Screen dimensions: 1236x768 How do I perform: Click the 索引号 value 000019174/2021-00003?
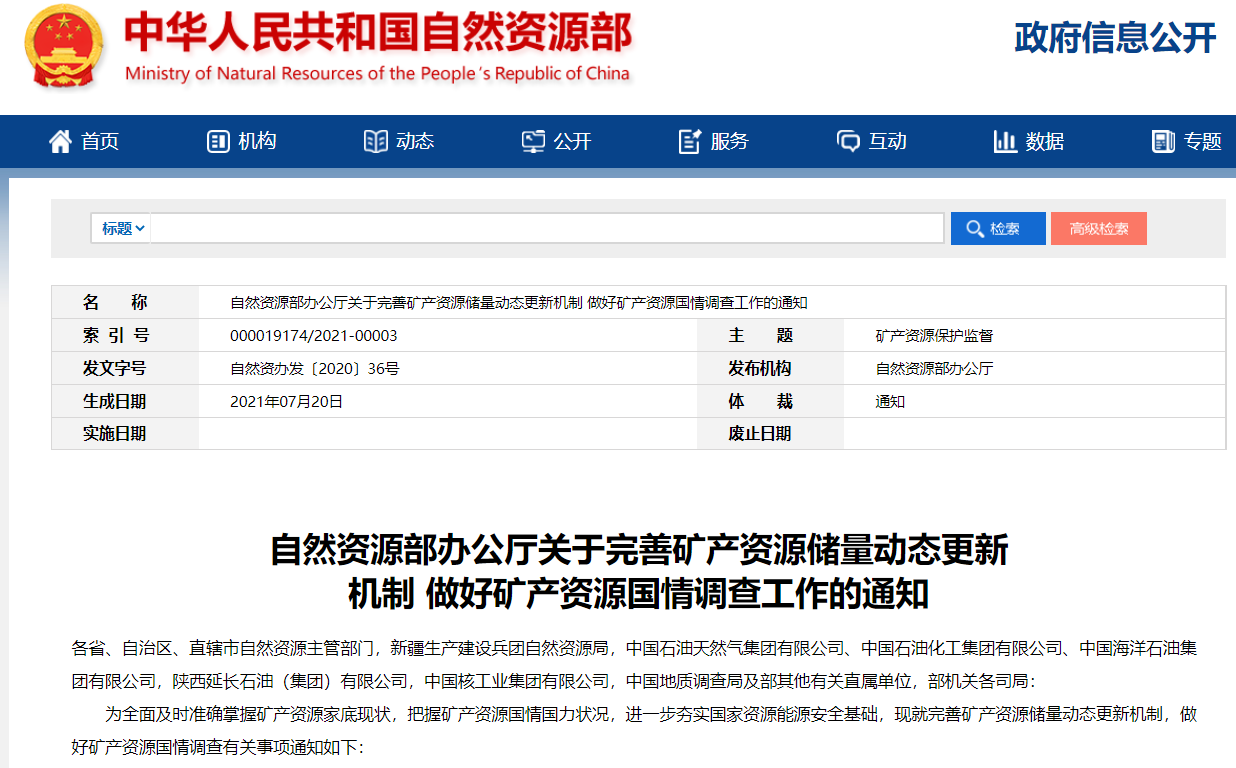click(313, 336)
